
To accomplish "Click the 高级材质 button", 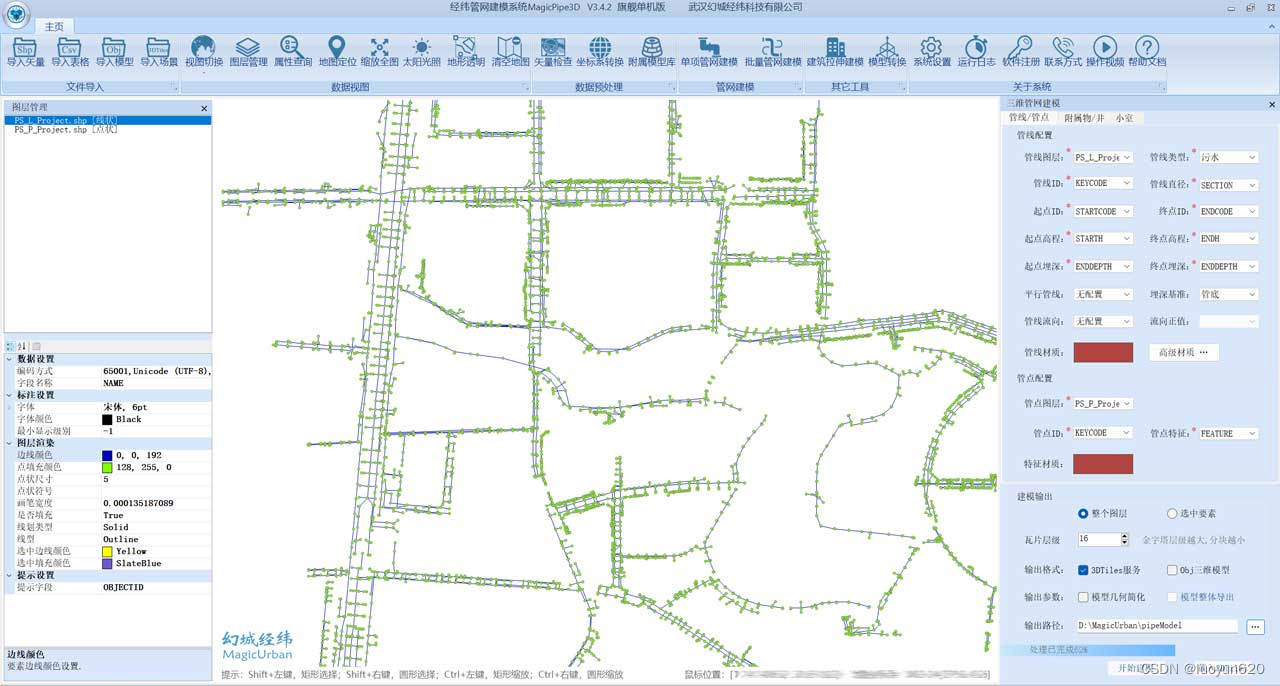I will [1183, 352].
